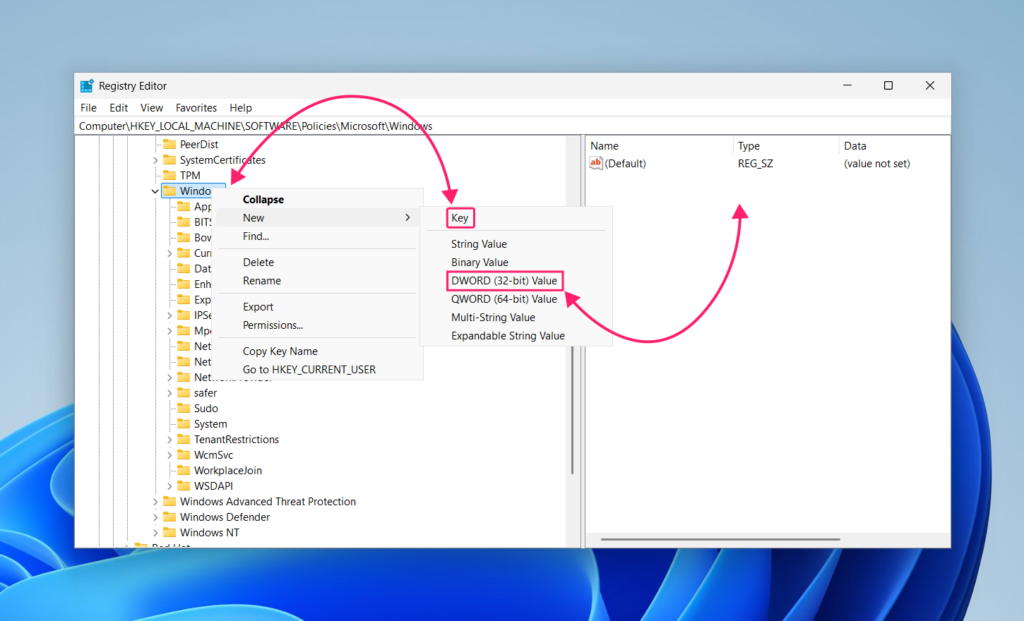Select QWORD (64-bit) Value
1024x621 pixels.
504,299
